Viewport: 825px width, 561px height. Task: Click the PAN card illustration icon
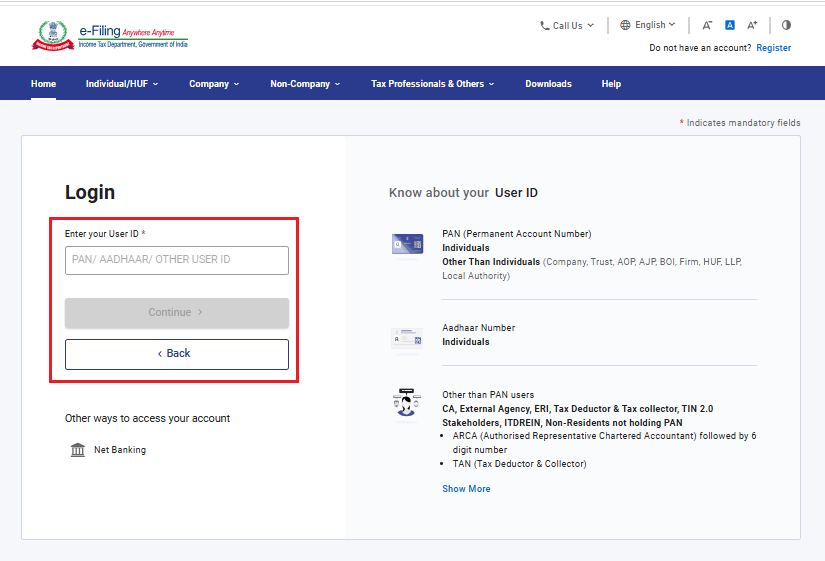[407, 245]
